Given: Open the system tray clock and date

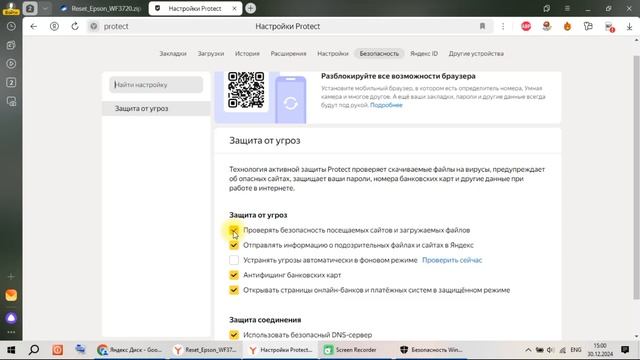Looking at the screenshot, I should click(600, 350).
